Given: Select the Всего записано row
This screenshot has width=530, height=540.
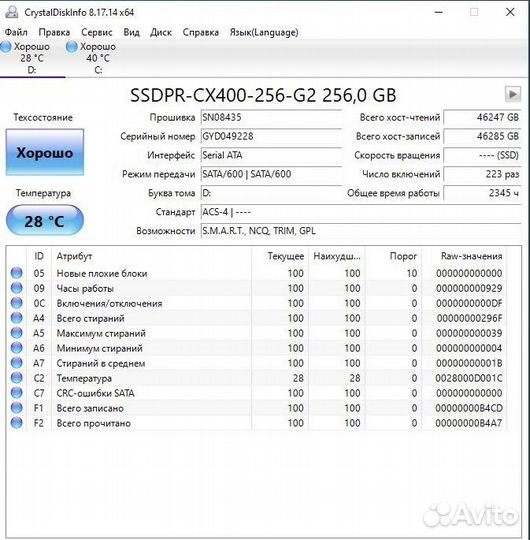Looking at the screenshot, I should (257, 408).
